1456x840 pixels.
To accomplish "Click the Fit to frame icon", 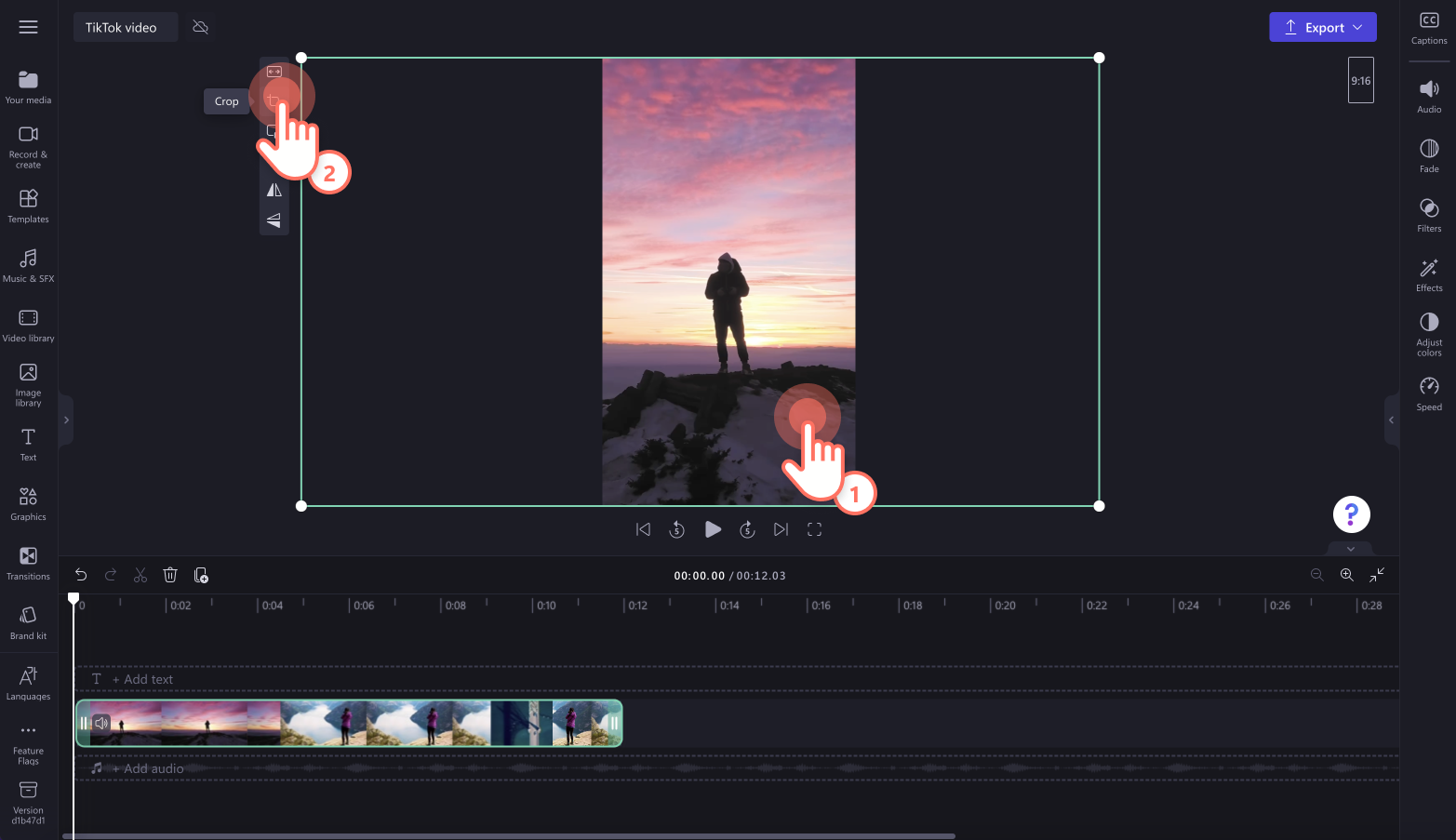I will [x=274, y=71].
